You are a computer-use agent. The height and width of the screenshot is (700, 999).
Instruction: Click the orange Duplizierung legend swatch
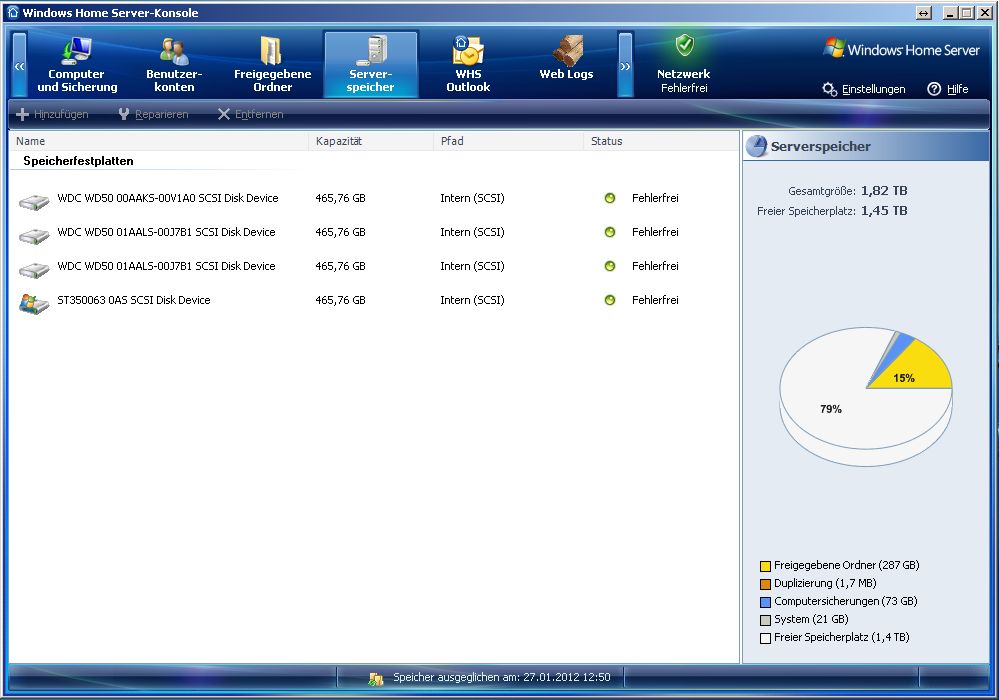[x=765, y=583]
